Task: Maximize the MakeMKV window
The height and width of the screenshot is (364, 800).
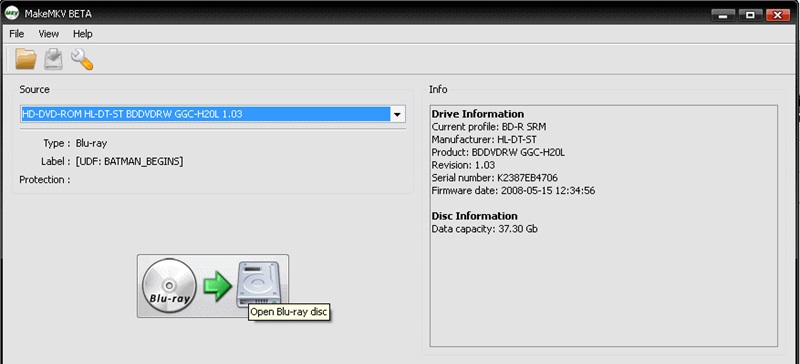Action: coord(750,15)
